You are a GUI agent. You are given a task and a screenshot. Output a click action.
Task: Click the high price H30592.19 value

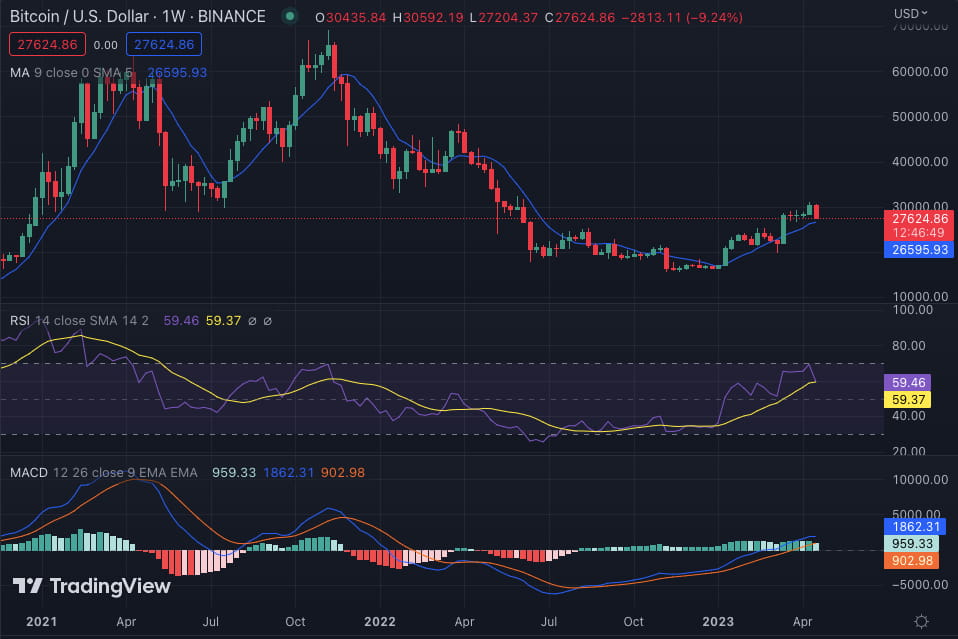[428, 18]
